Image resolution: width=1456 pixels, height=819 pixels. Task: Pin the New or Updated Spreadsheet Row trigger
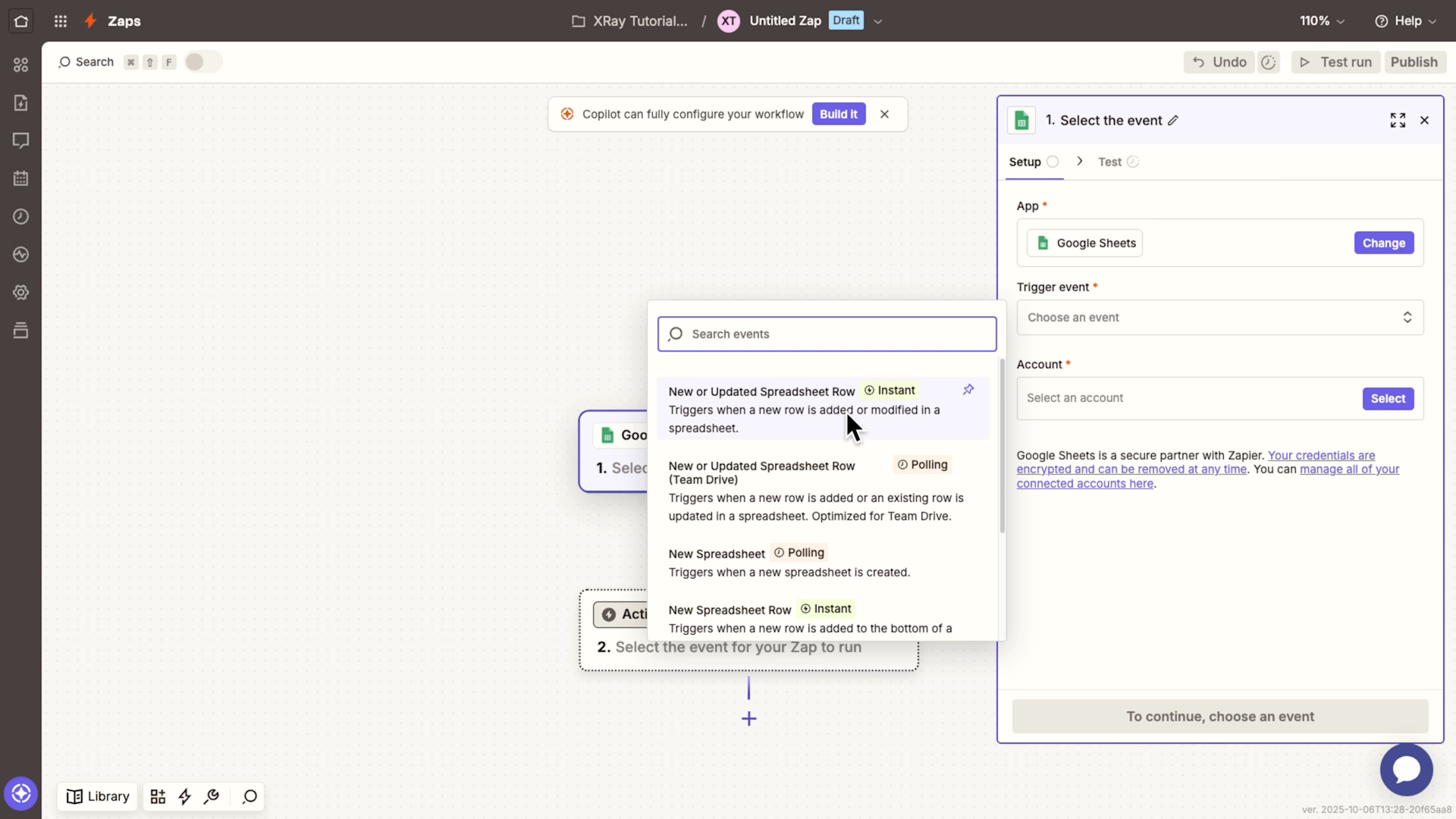click(x=968, y=389)
